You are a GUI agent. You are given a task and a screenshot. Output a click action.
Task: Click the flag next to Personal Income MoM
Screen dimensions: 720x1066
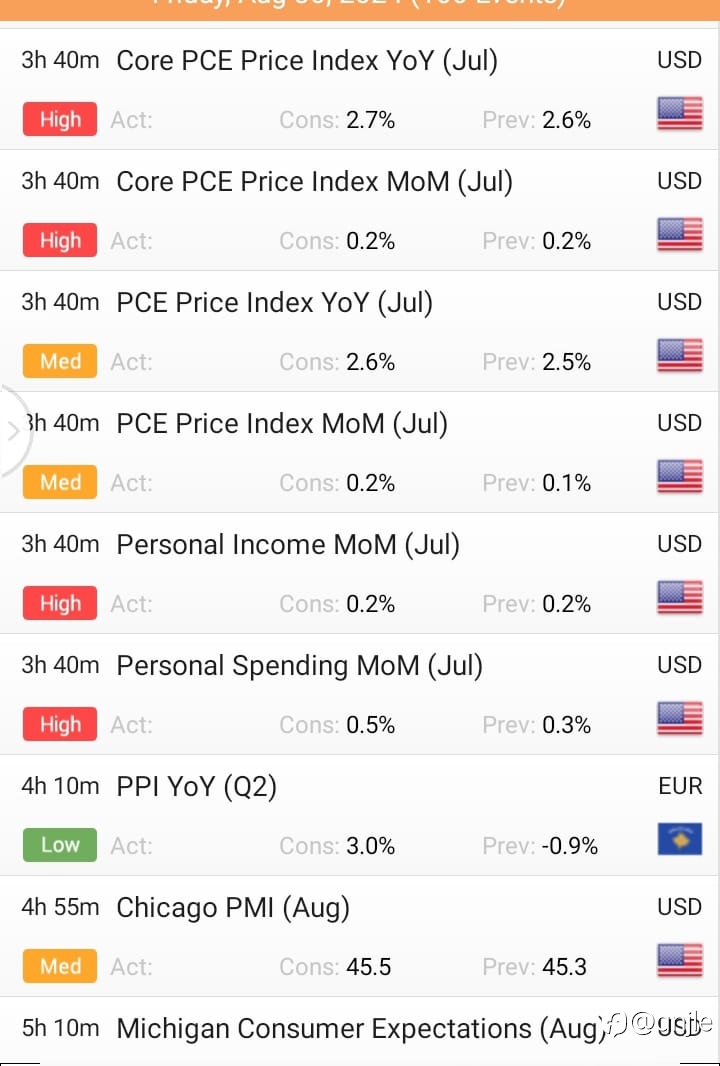click(x=679, y=597)
